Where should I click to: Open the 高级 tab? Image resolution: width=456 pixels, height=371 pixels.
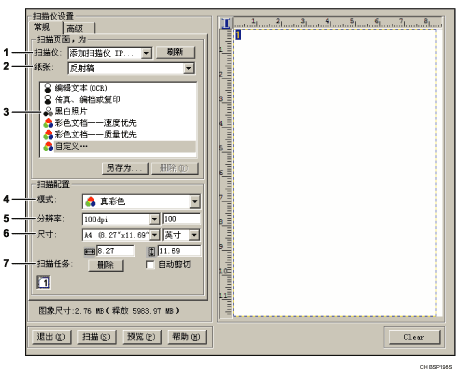coord(79,28)
